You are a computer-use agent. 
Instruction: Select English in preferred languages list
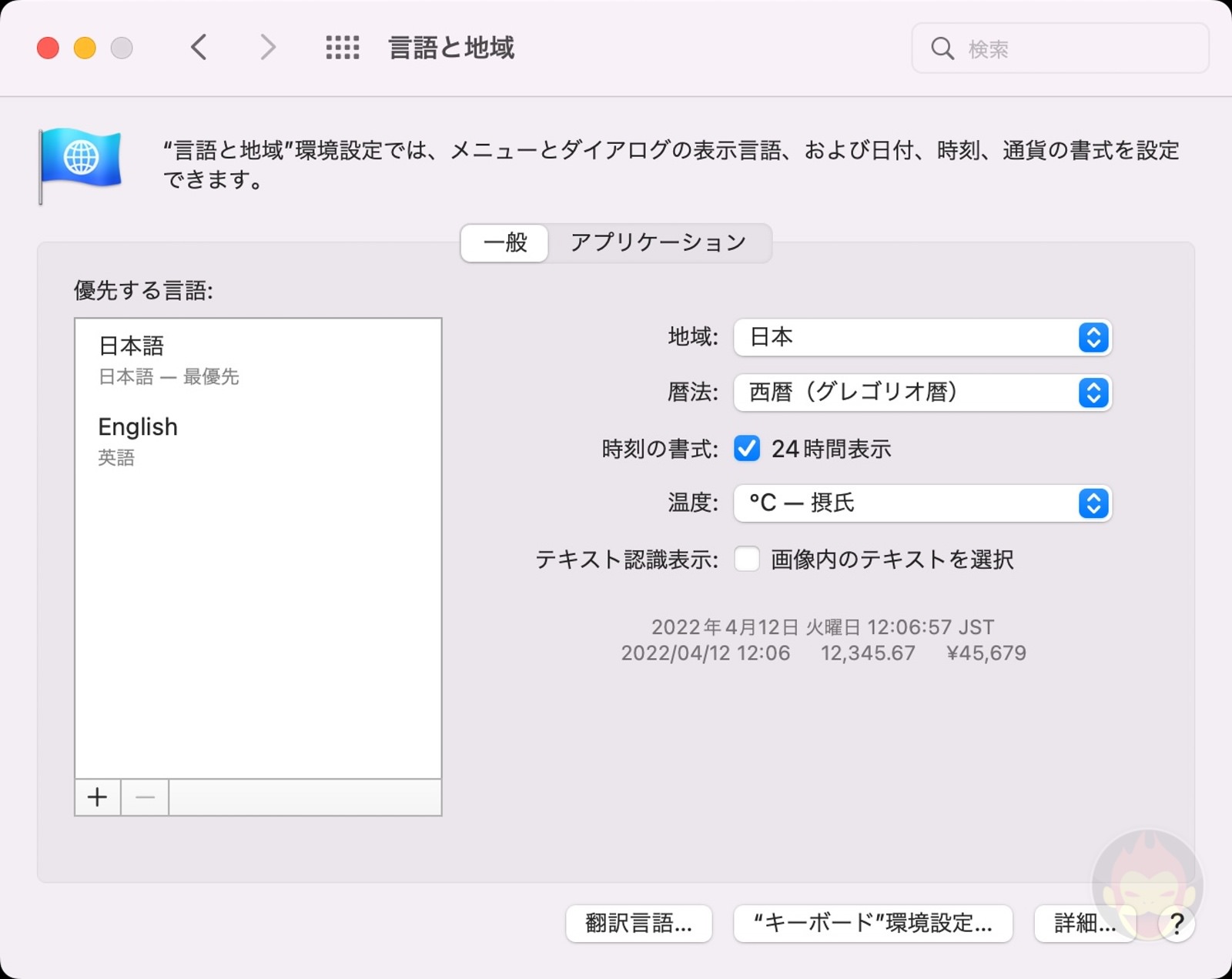pos(258,441)
